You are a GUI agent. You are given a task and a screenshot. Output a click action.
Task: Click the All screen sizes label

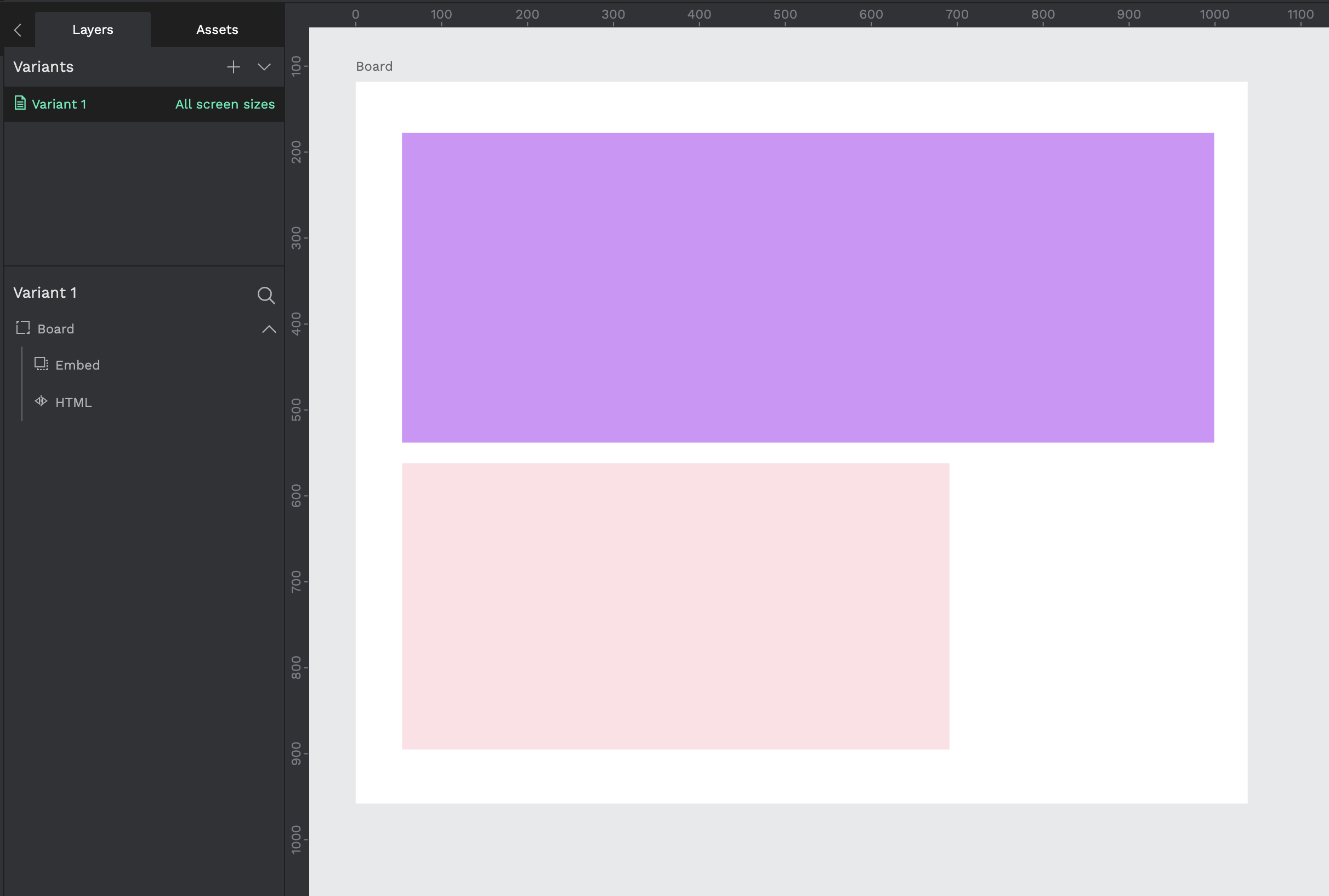pyautogui.click(x=225, y=104)
